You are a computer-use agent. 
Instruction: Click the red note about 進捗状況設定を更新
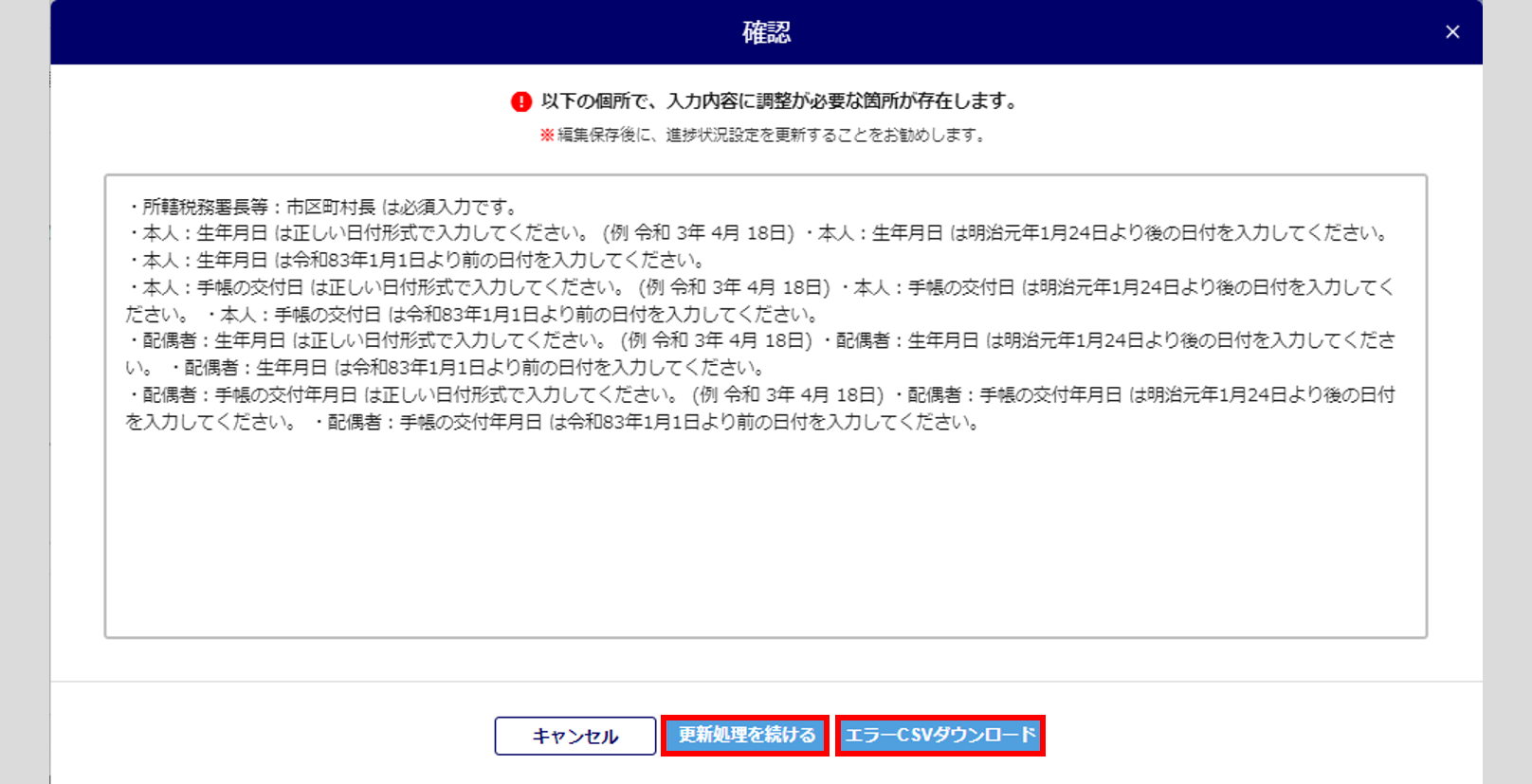click(x=764, y=136)
